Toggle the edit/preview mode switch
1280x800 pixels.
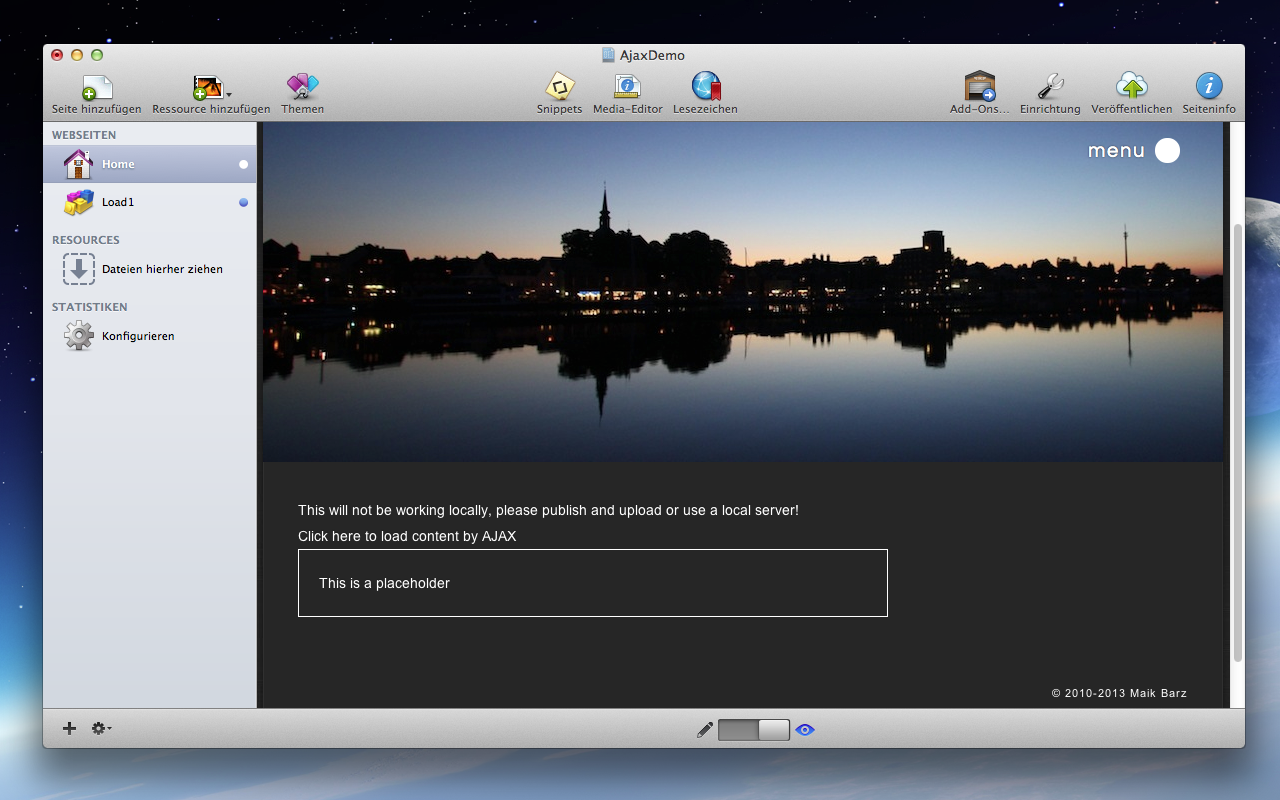pyautogui.click(x=754, y=730)
